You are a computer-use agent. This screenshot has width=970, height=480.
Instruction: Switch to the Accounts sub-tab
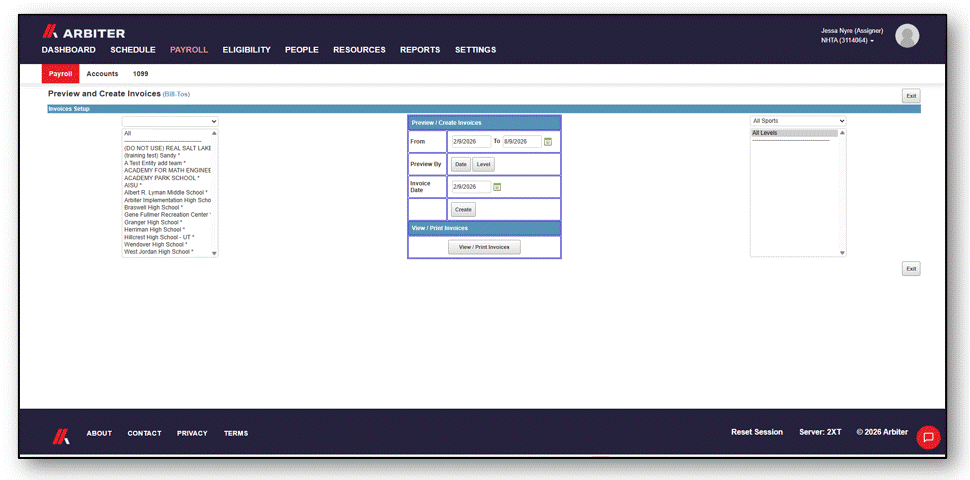coord(102,74)
